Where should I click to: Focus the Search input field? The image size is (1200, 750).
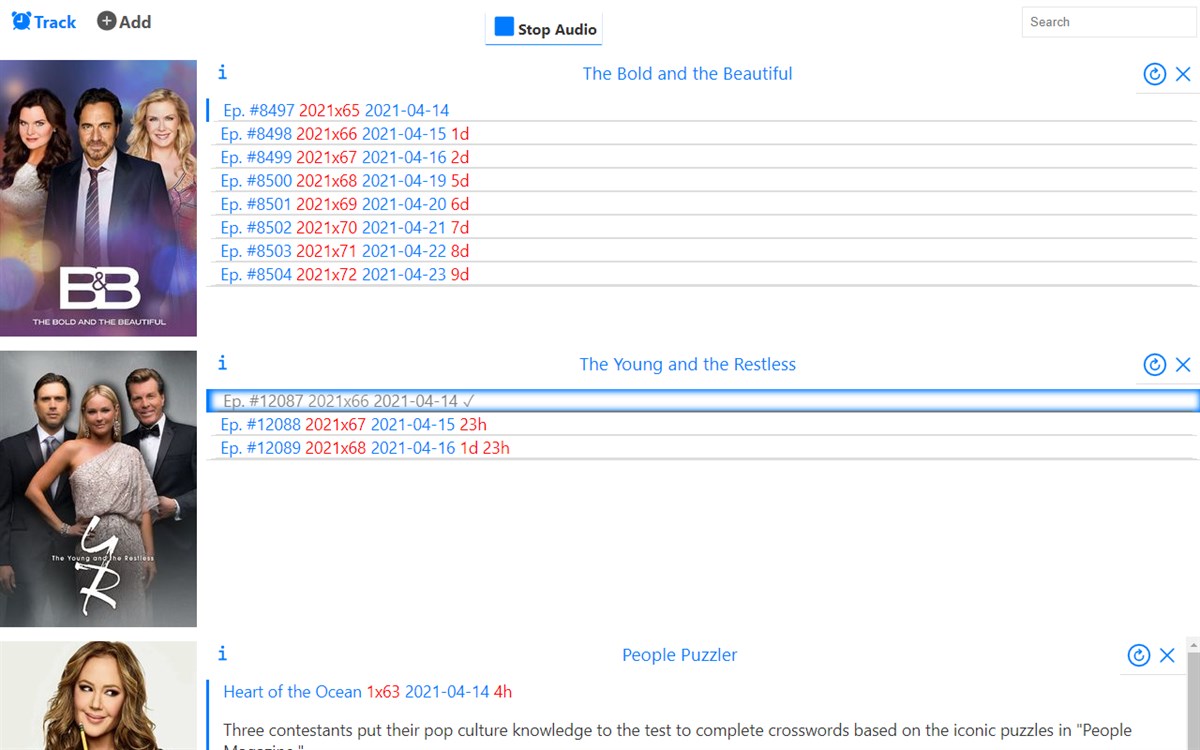pos(1108,22)
